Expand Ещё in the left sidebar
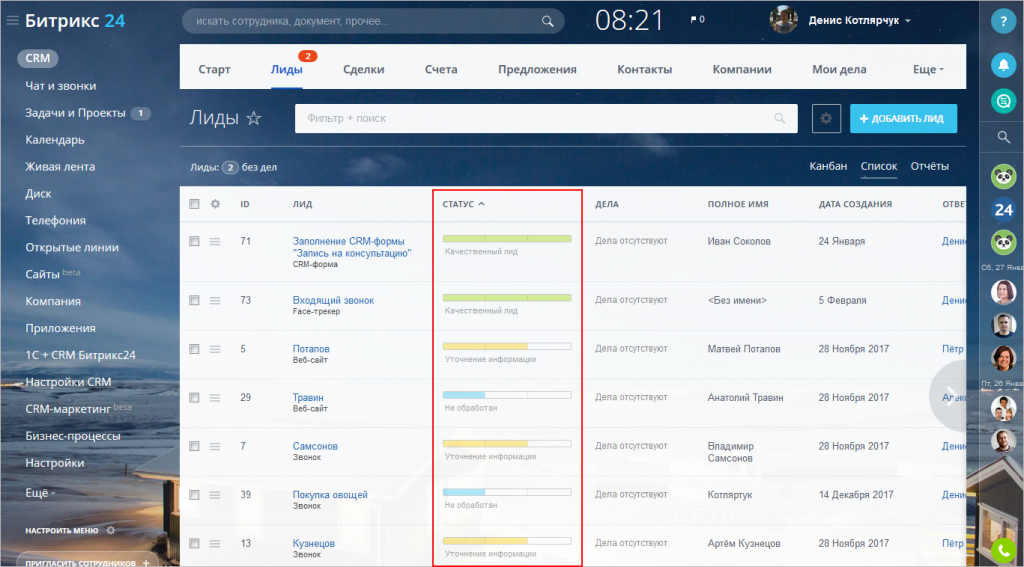 pos(40,493)
